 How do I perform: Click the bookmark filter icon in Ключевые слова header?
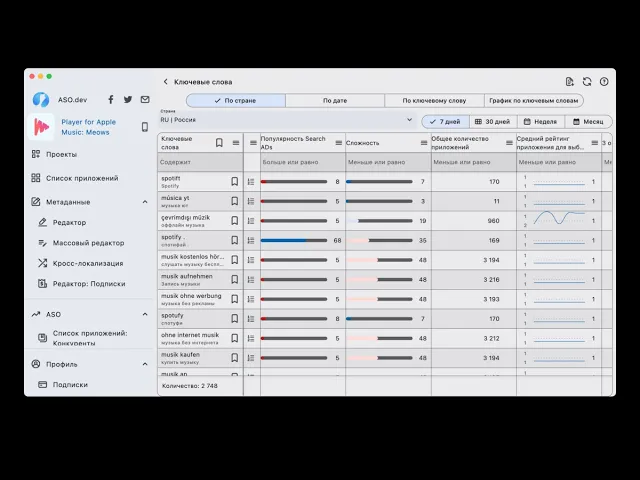219,142
